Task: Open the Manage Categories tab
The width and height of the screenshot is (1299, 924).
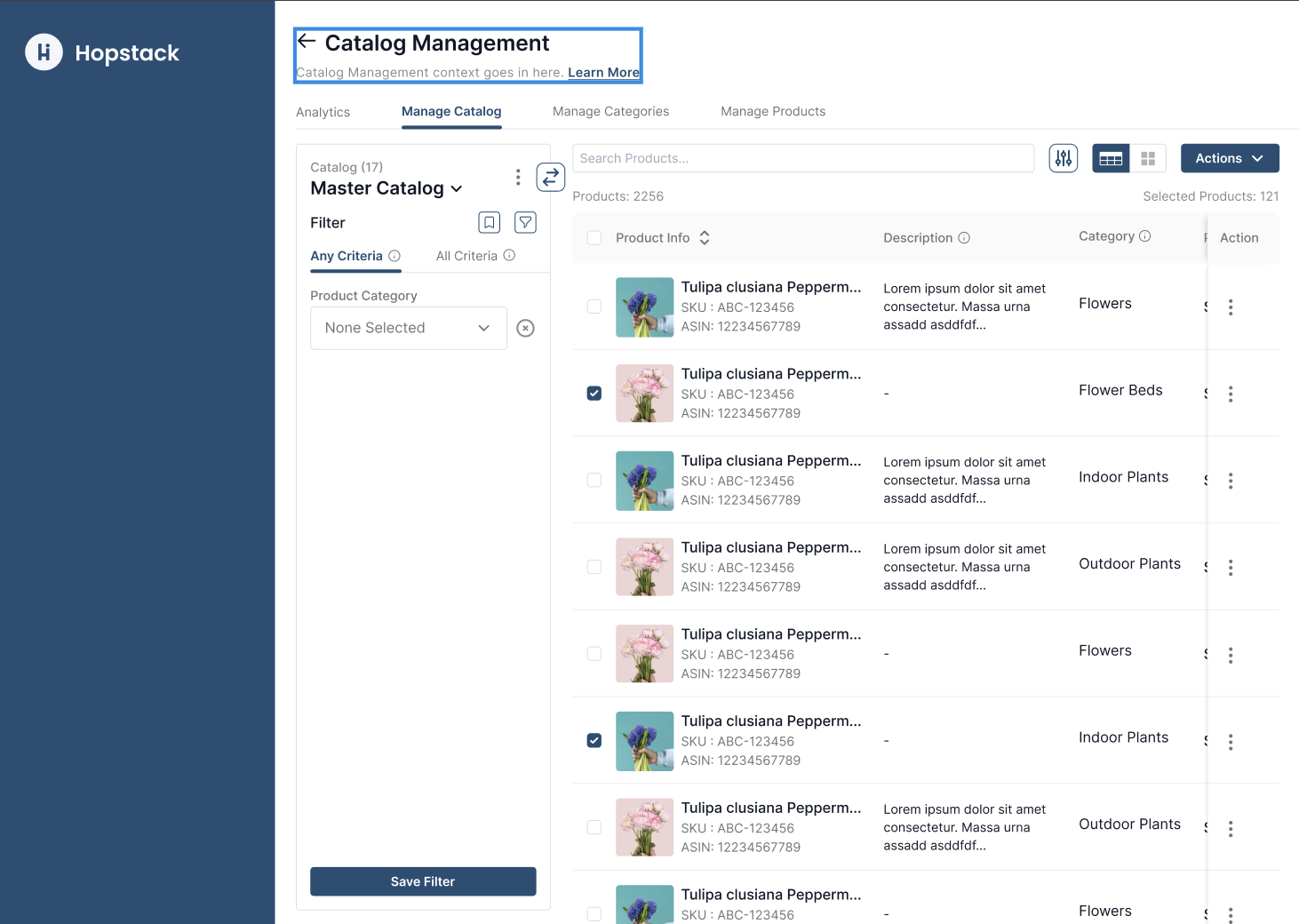Action: tap(610, 112)
